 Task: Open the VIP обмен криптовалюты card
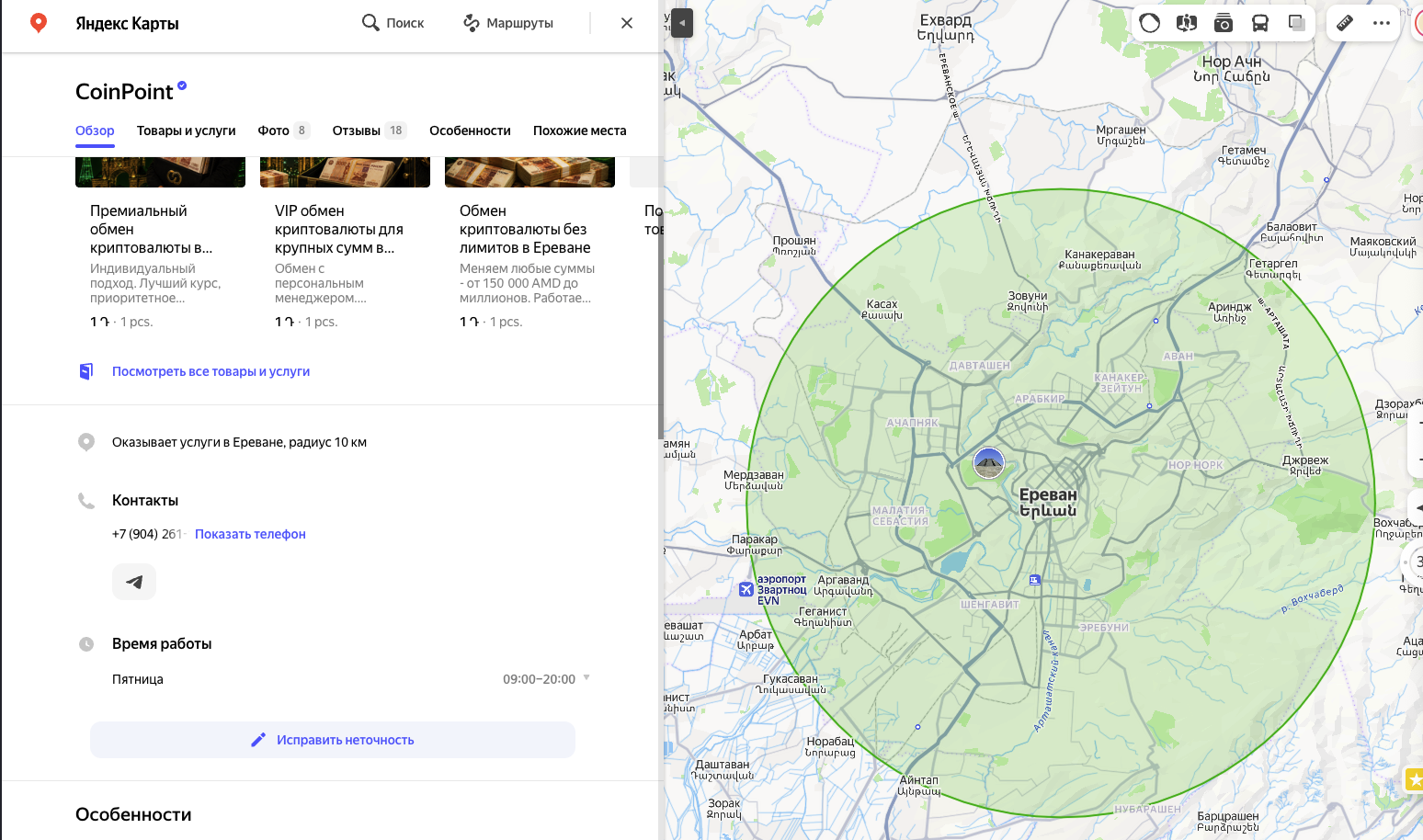pos(345,244)
